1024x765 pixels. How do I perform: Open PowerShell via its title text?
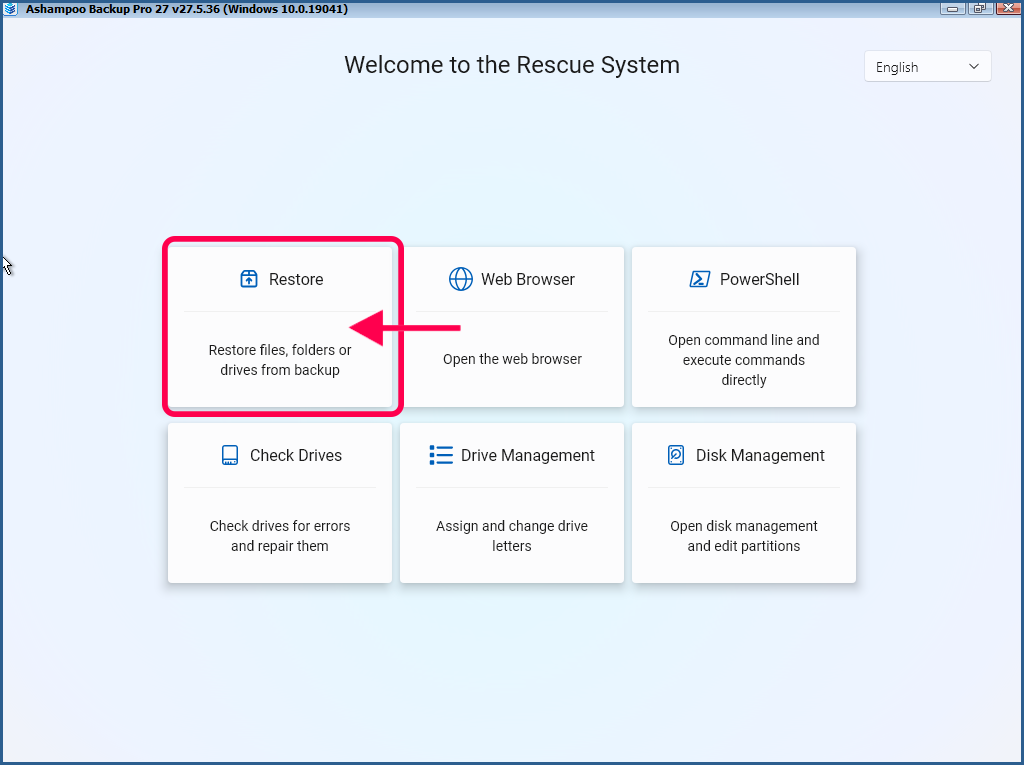[x=760, y=280]
